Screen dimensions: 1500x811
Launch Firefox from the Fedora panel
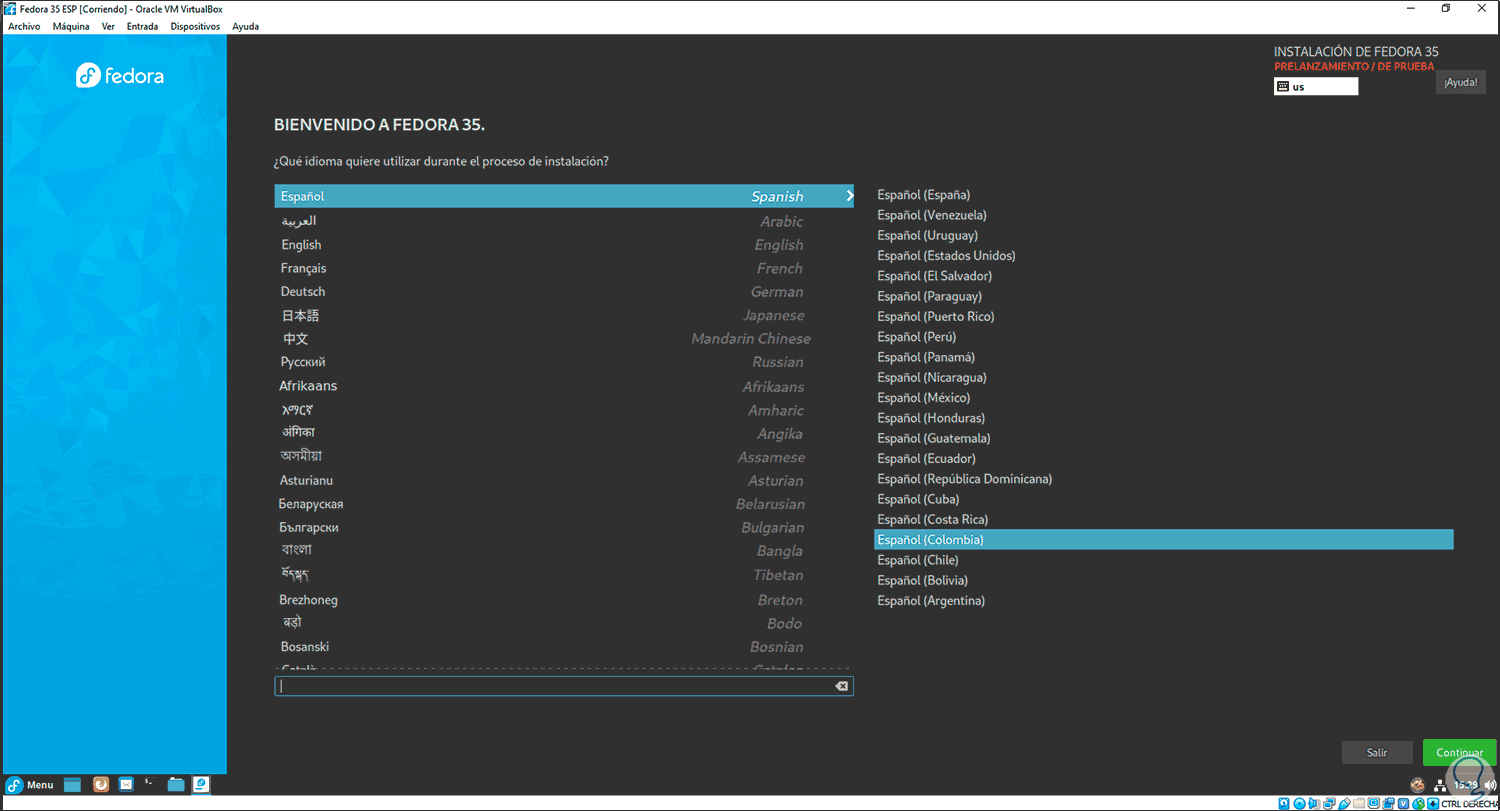(100, 785)
